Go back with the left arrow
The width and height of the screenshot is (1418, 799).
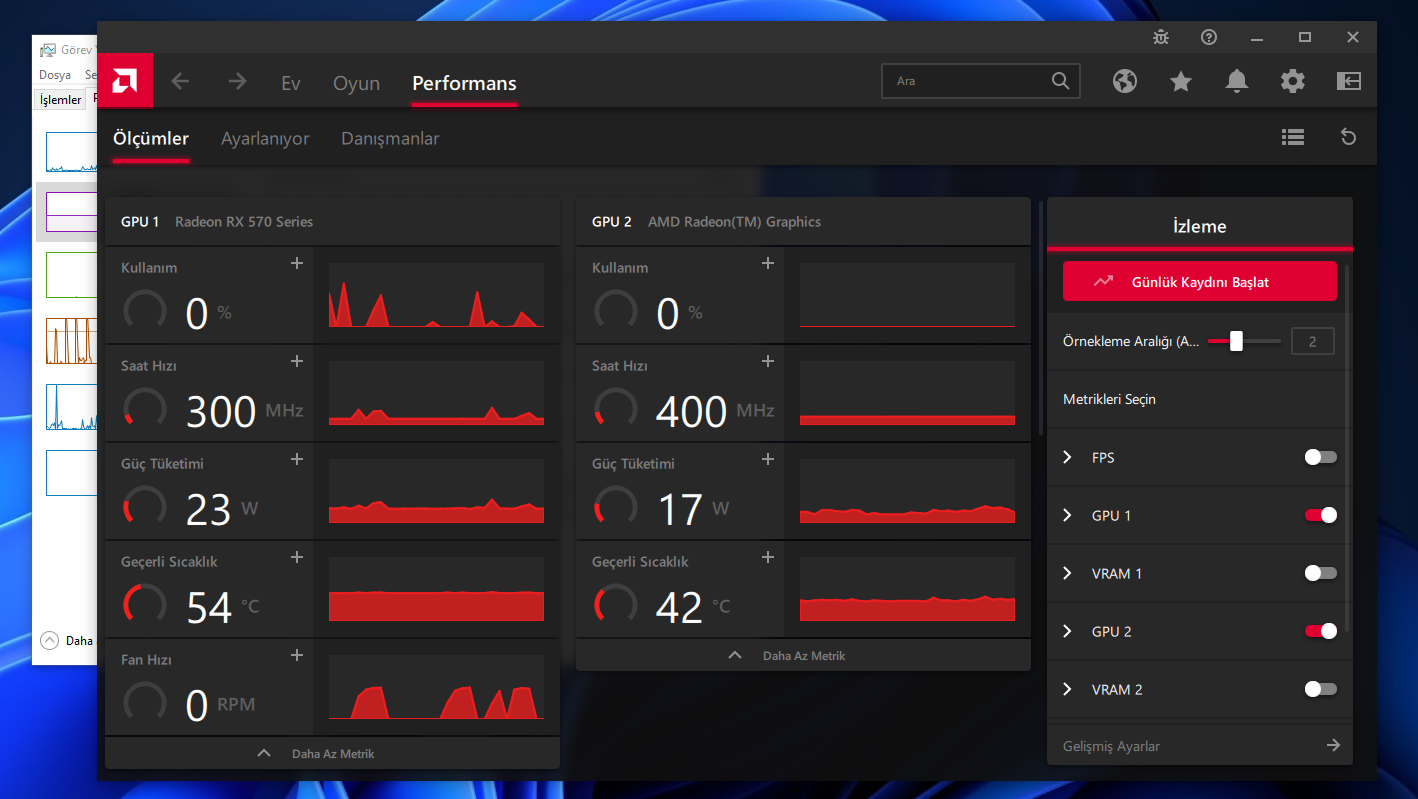click(181, 82)
